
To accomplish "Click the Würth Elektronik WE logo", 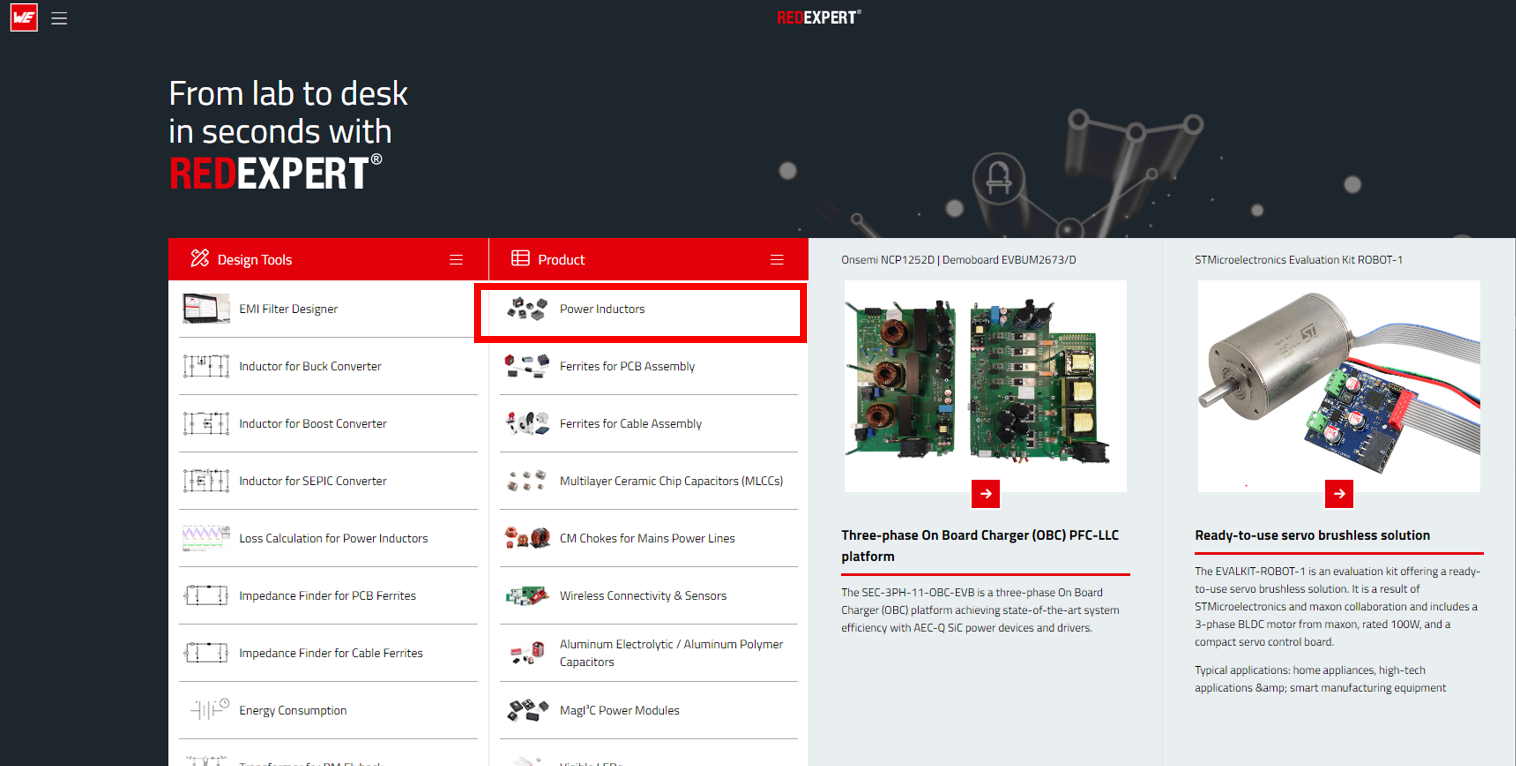I will click(x=24, y=18).
